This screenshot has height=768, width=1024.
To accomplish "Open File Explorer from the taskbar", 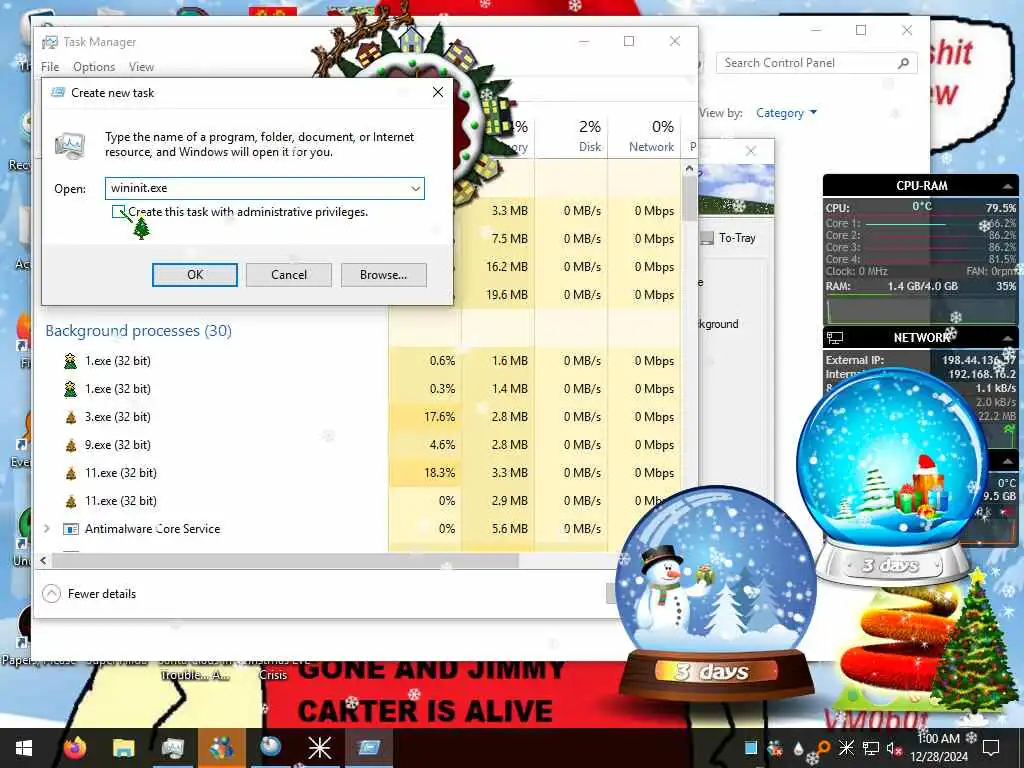I will coord(123,748).
